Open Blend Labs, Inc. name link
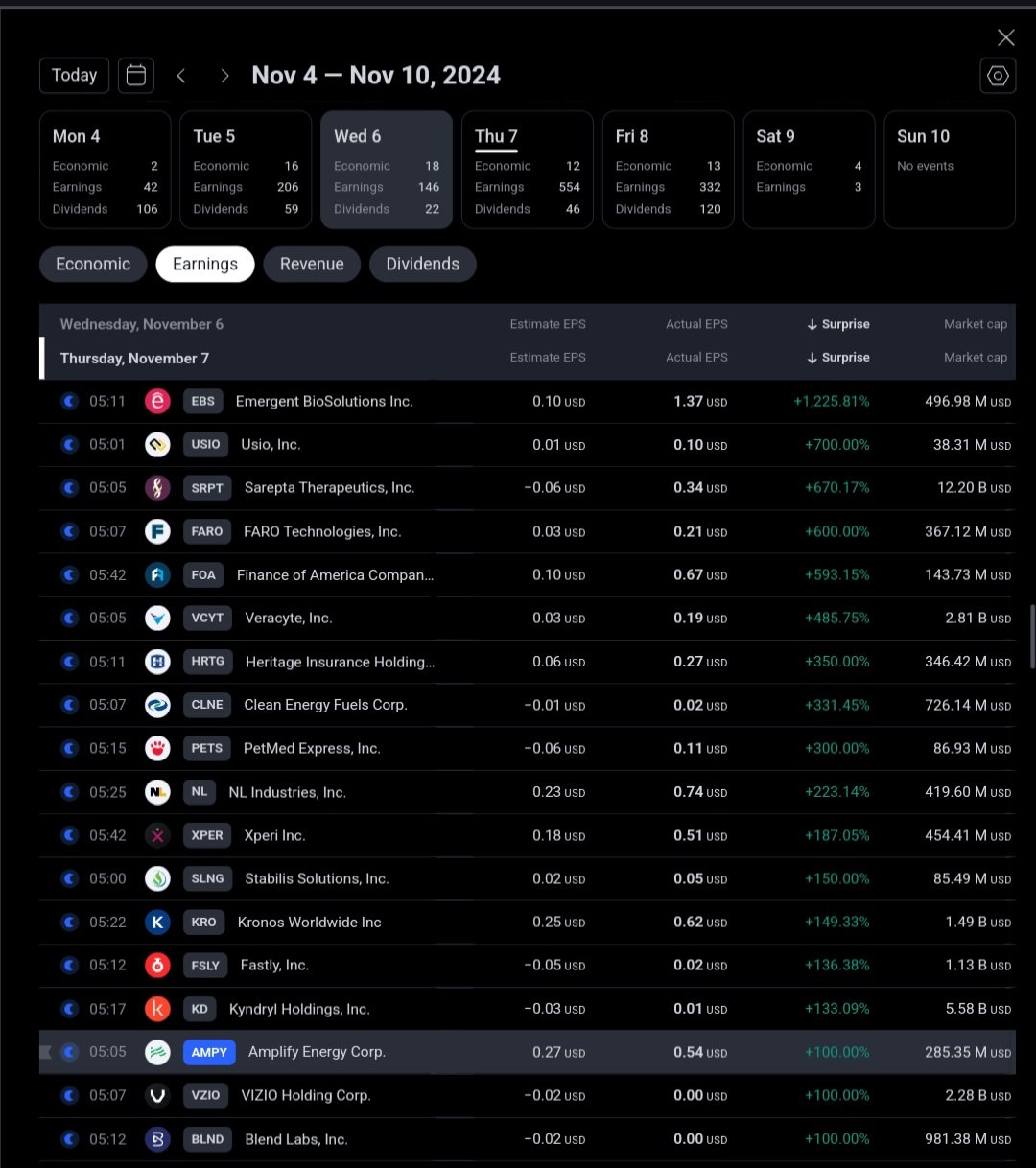This screenshot has height=1168, width=1036. pyautogui.click(x=296, y=1139)
